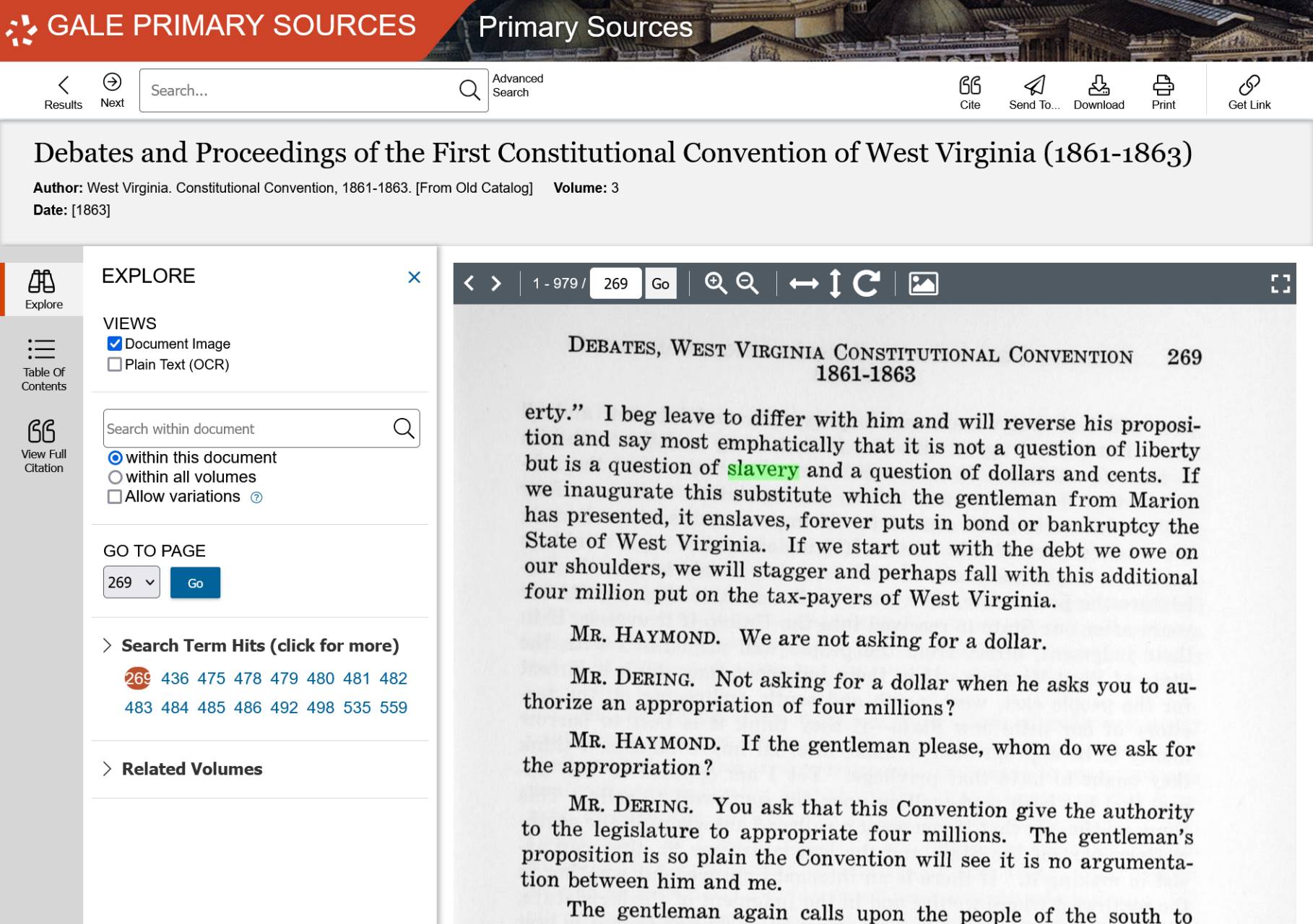Open image adjustment options
Image resolution: width=1313 pixels, height=924 pixels.
(923, 284)
